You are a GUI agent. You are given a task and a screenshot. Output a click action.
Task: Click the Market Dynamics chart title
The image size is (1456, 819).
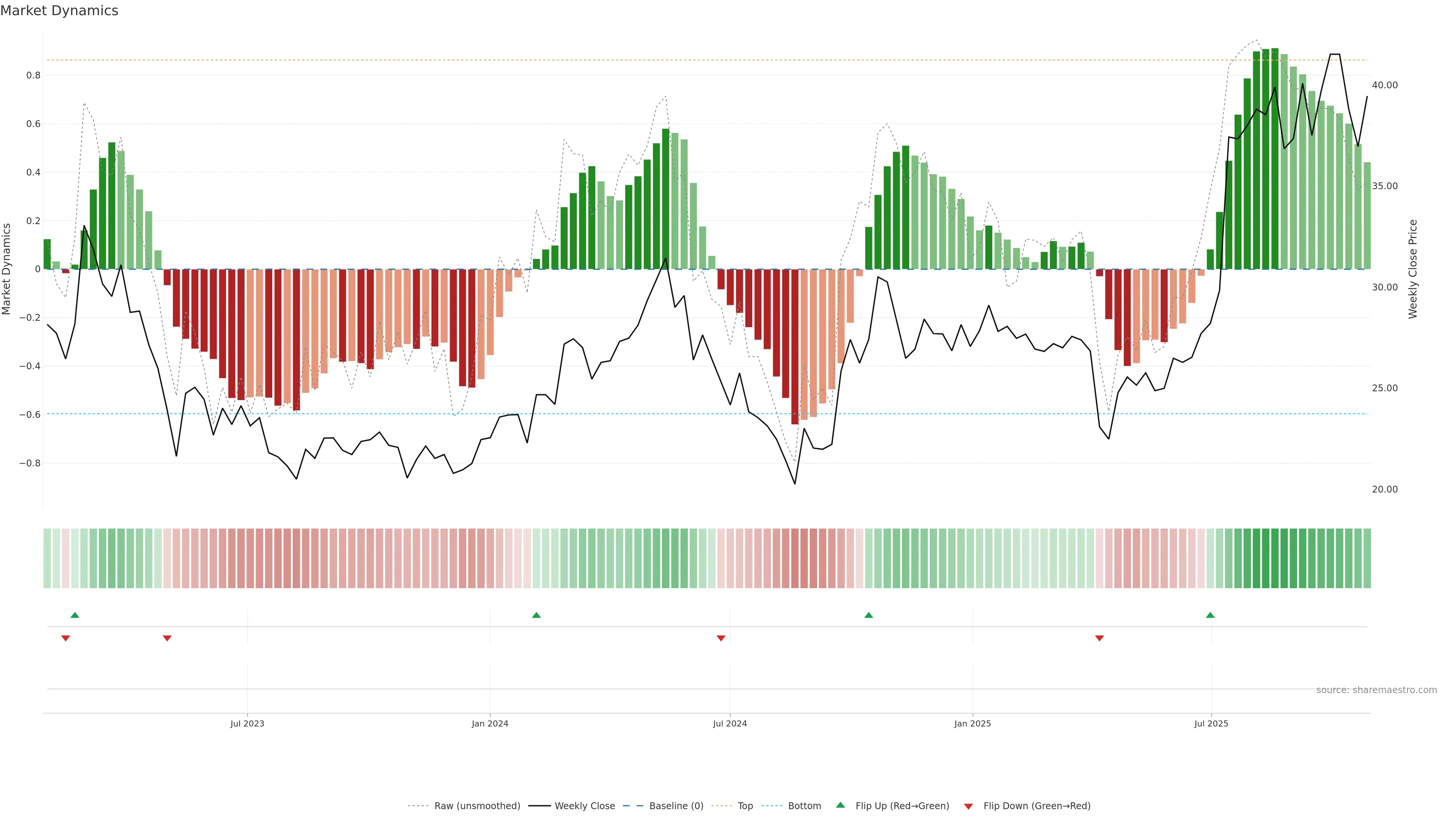[x=60, y=11]
